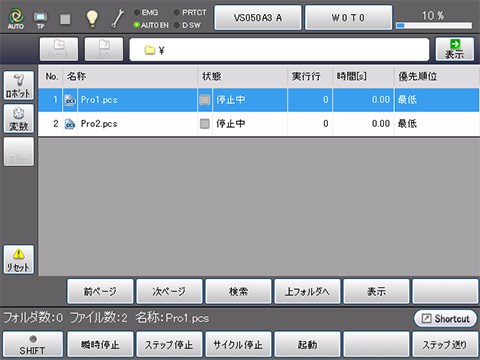The image size is (480, 360).
Task: Click the ¥ folder path field
Action: [x=279, y=50]
